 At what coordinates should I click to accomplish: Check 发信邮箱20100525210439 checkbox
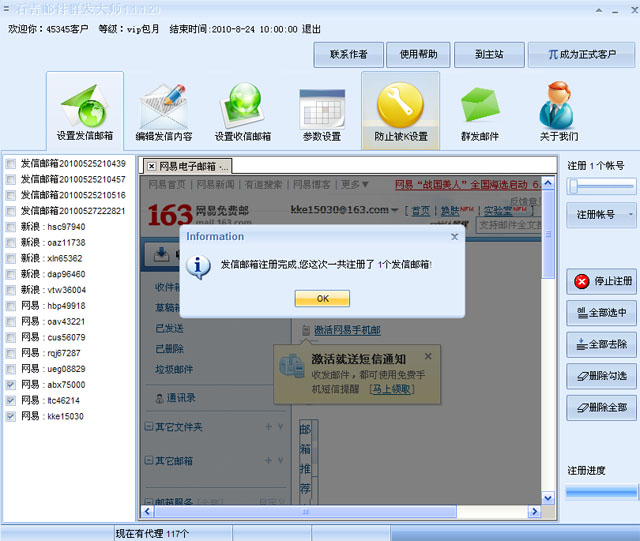pos(11,164)
